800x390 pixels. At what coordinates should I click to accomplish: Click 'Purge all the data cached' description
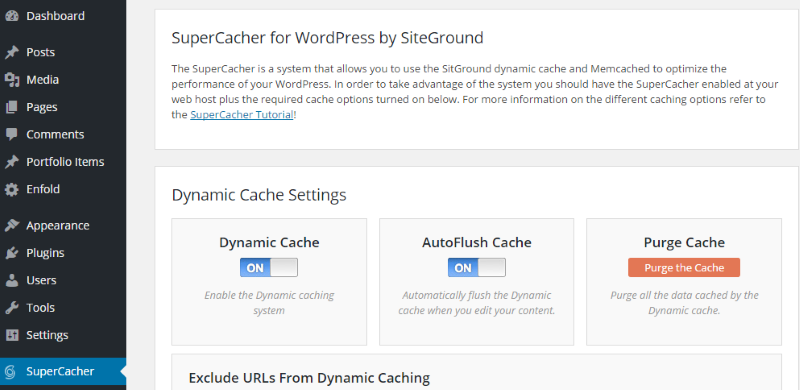(x=684, y=303)
